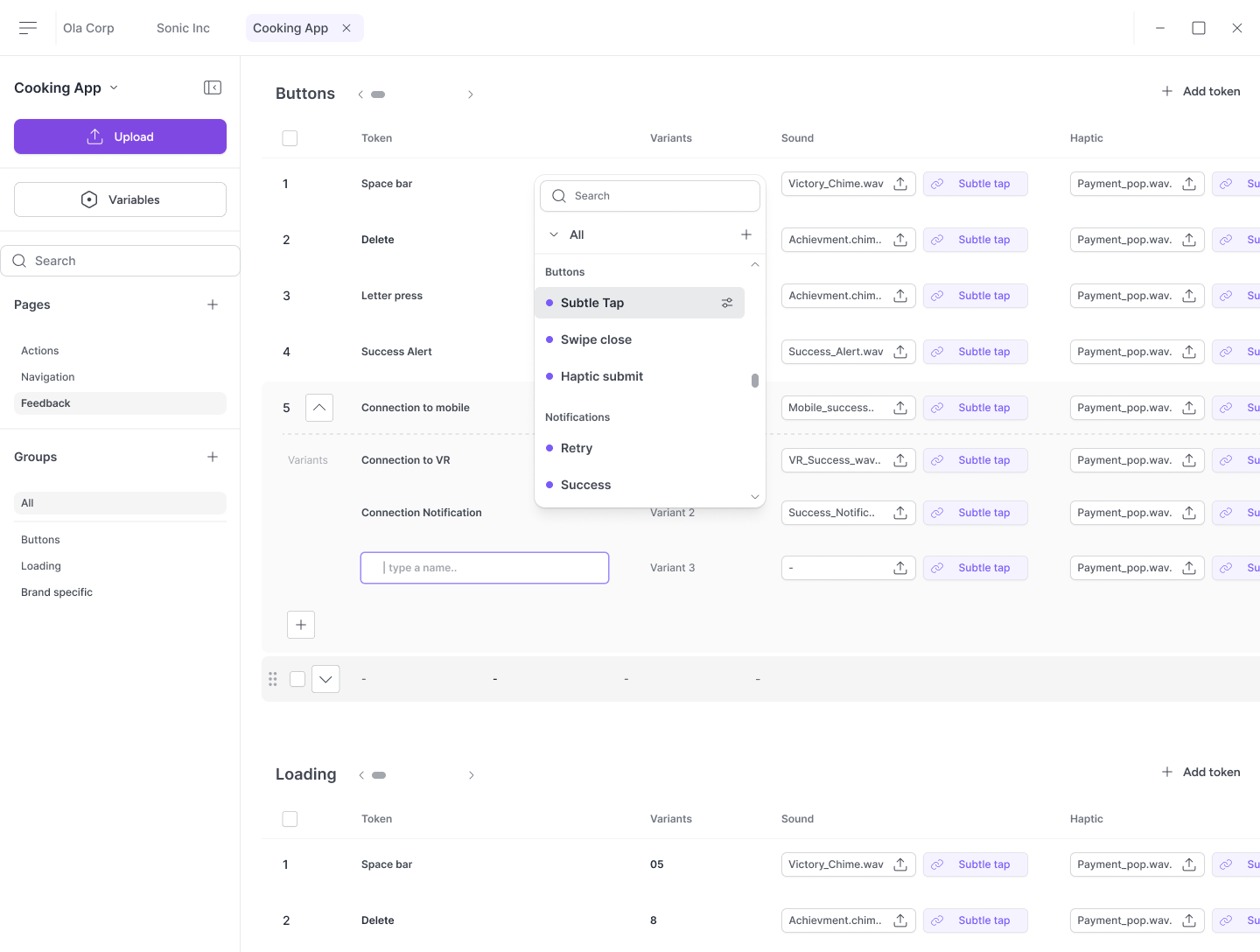Click haptic upload icon in Connection to VR row
Screen dimensions: 1260x952
click(x=1189, y=460)
